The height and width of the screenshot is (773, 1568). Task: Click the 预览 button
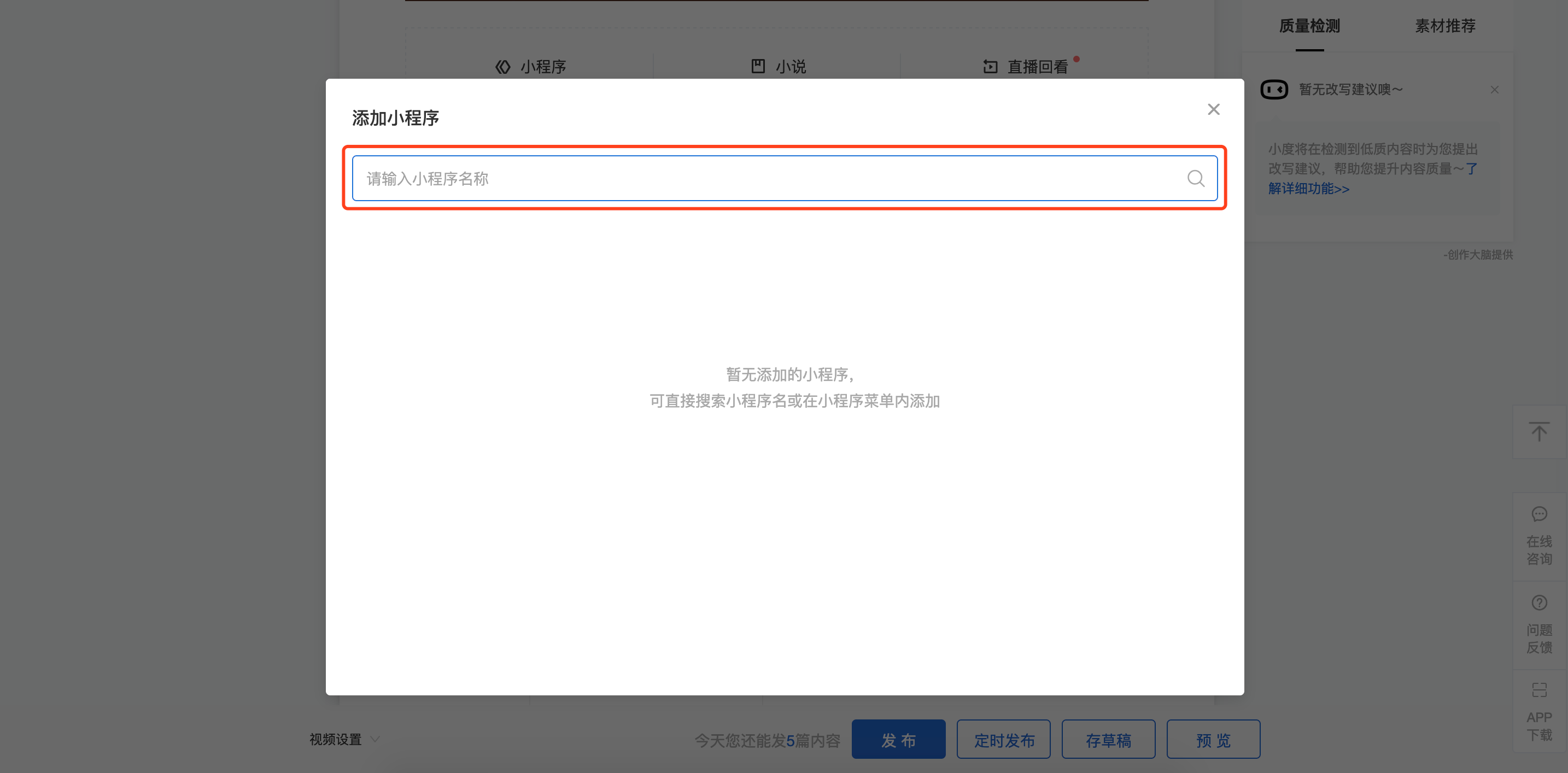click(1213, 740)
